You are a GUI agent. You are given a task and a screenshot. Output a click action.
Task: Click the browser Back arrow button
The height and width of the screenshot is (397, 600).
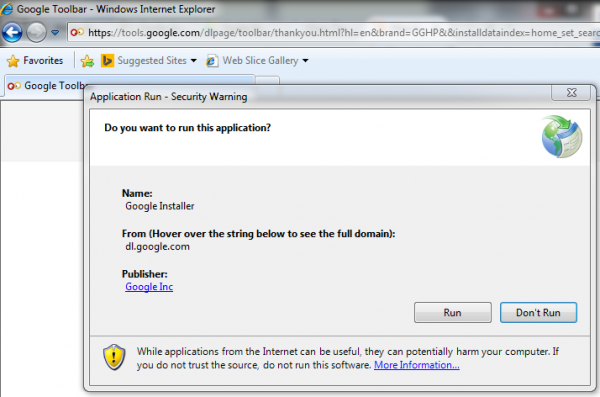coord(12,32)
